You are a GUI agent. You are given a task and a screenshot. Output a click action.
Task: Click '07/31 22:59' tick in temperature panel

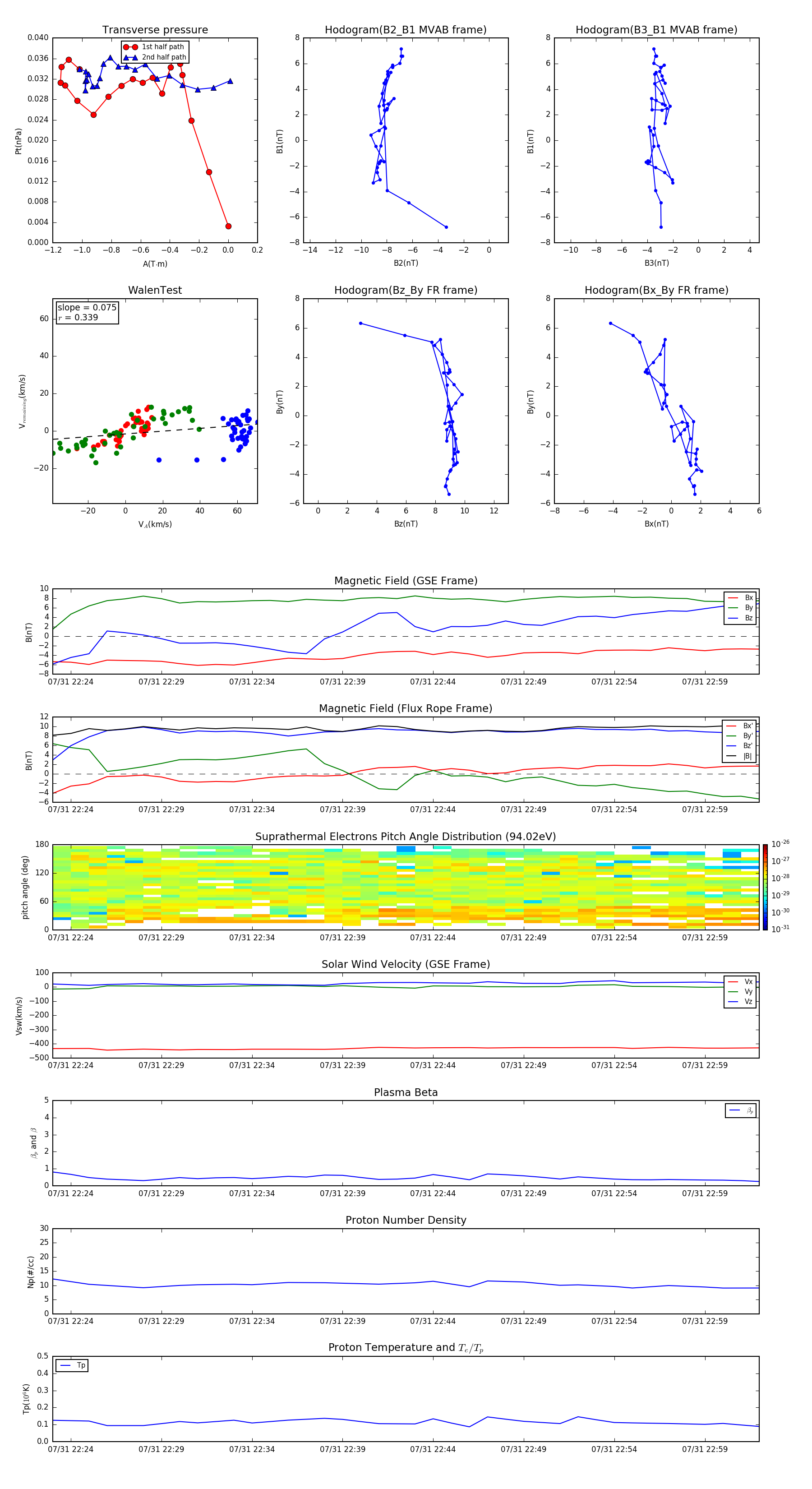(705, 1449)
